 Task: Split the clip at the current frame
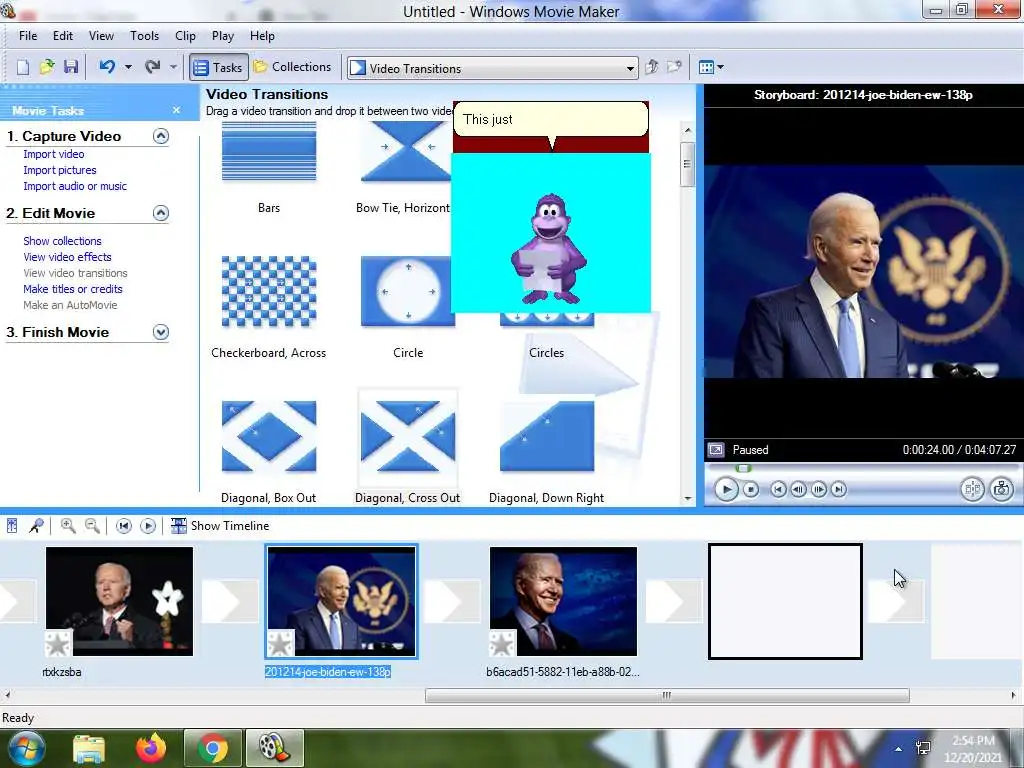(x=972, y=489)
